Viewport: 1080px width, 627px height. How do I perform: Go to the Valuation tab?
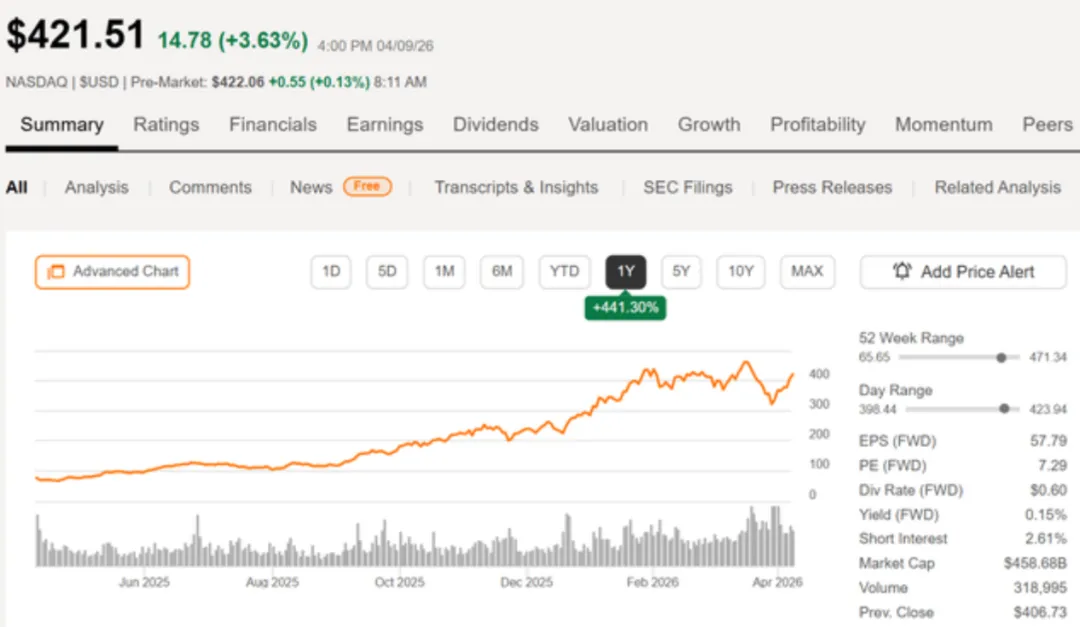coord(608,125)
